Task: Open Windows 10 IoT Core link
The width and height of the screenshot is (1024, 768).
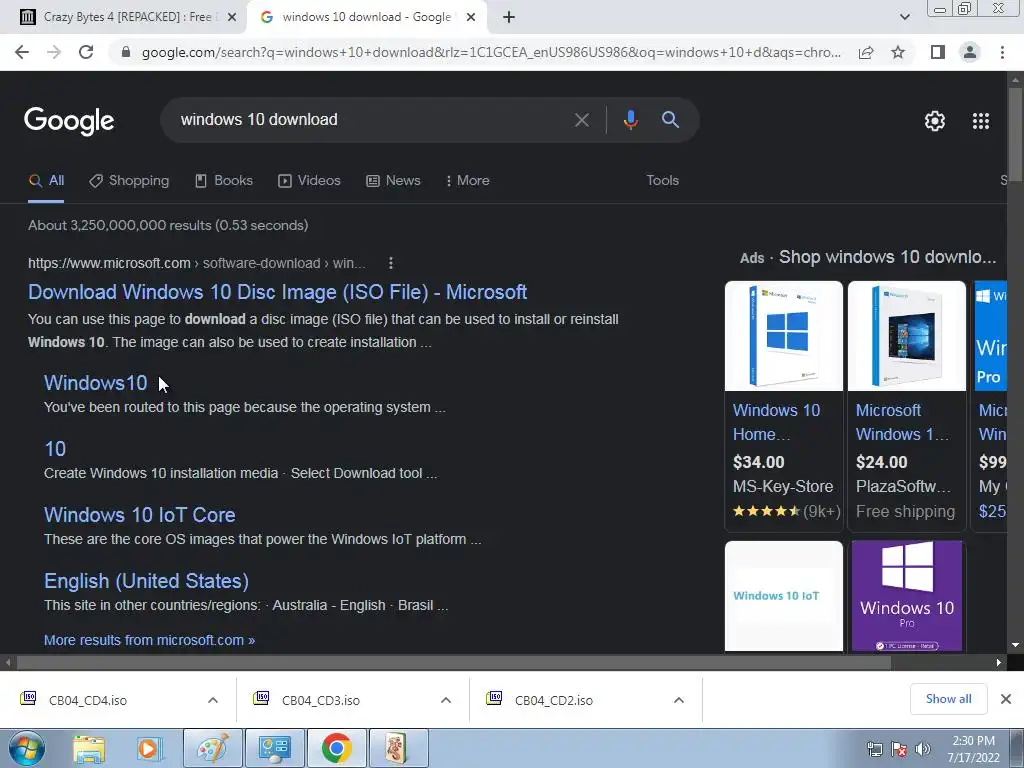Action: tap(140, 515)
